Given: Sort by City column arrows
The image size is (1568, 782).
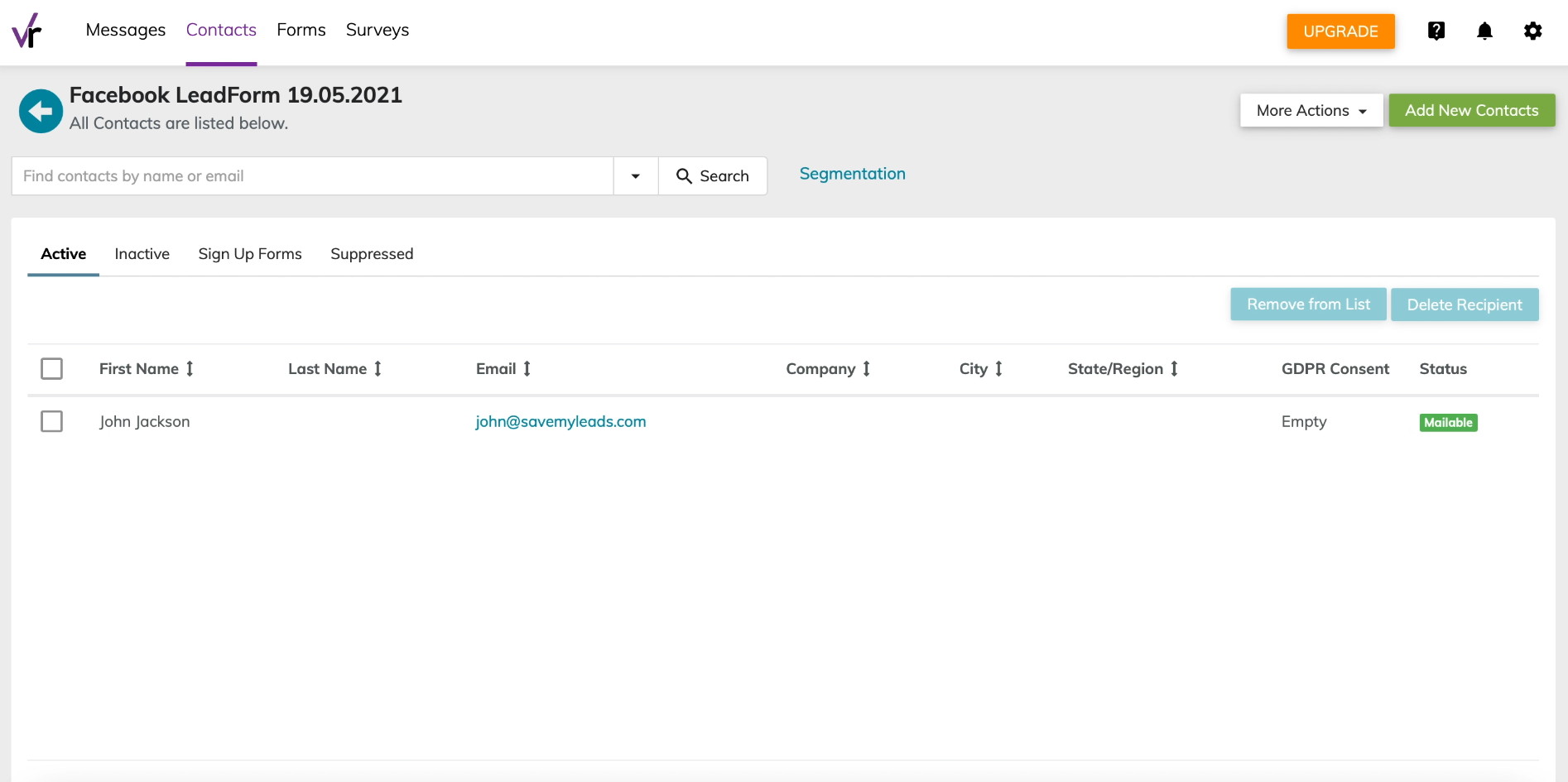Looking at the screenshot, I should point(998,369).
